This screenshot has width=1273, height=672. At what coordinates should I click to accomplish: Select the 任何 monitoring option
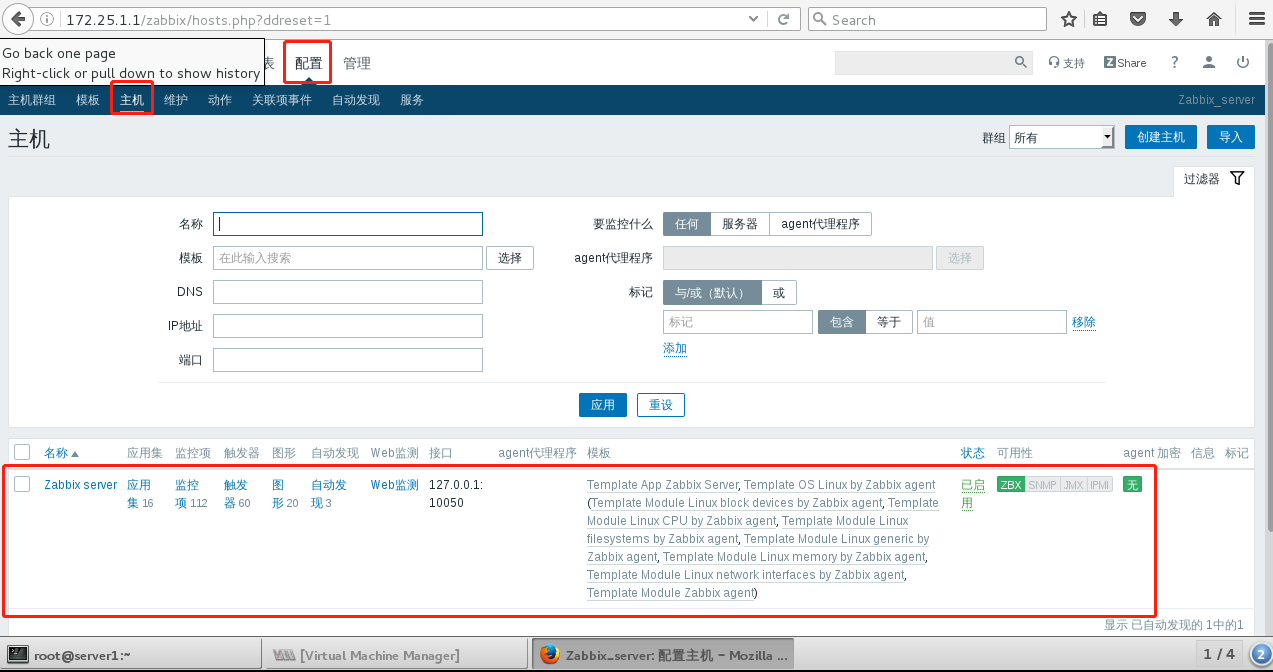coord(687,224)
